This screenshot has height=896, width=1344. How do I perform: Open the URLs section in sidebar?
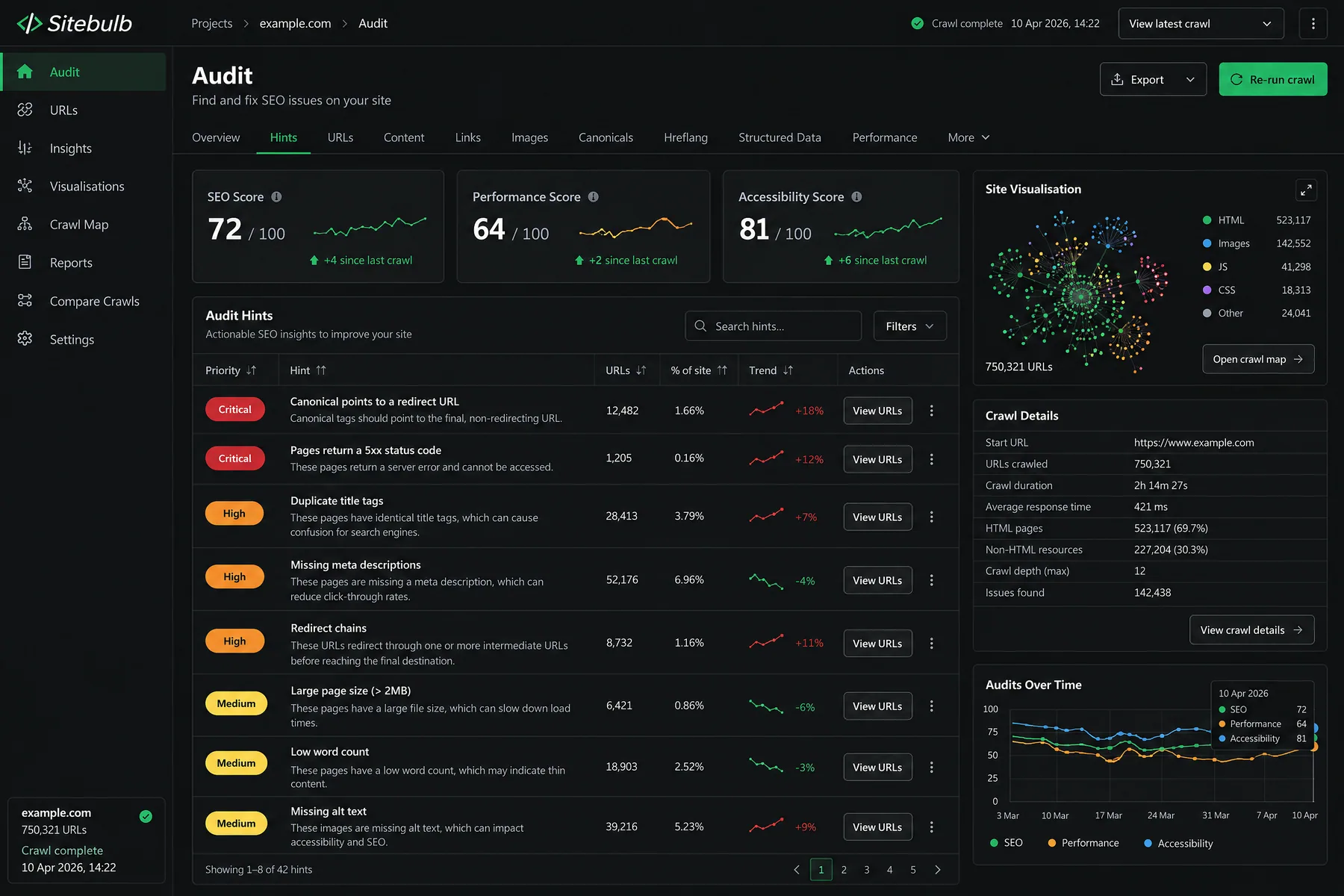click(x=83, y=111)
